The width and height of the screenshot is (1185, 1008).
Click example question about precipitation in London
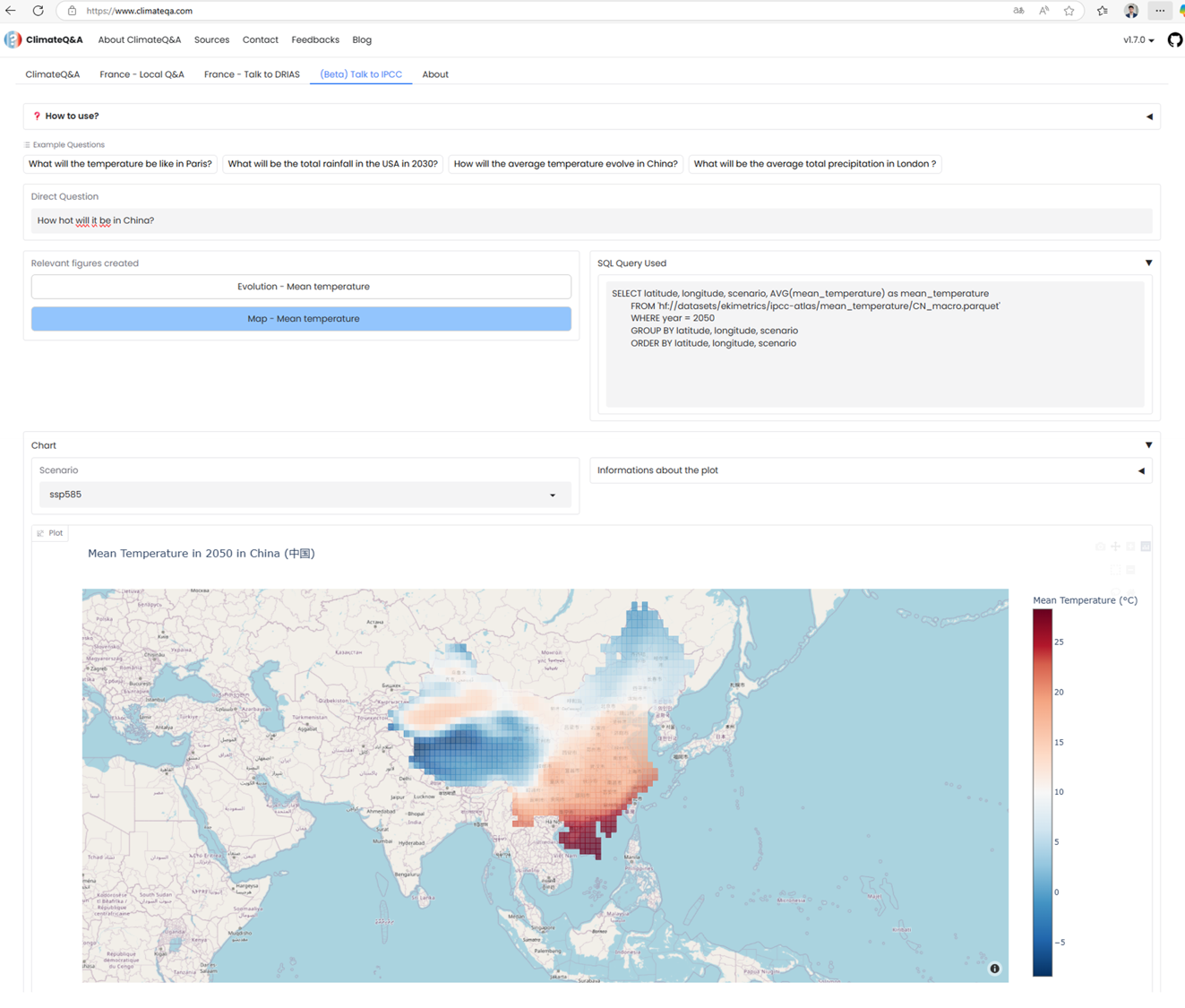coord(814,164)
